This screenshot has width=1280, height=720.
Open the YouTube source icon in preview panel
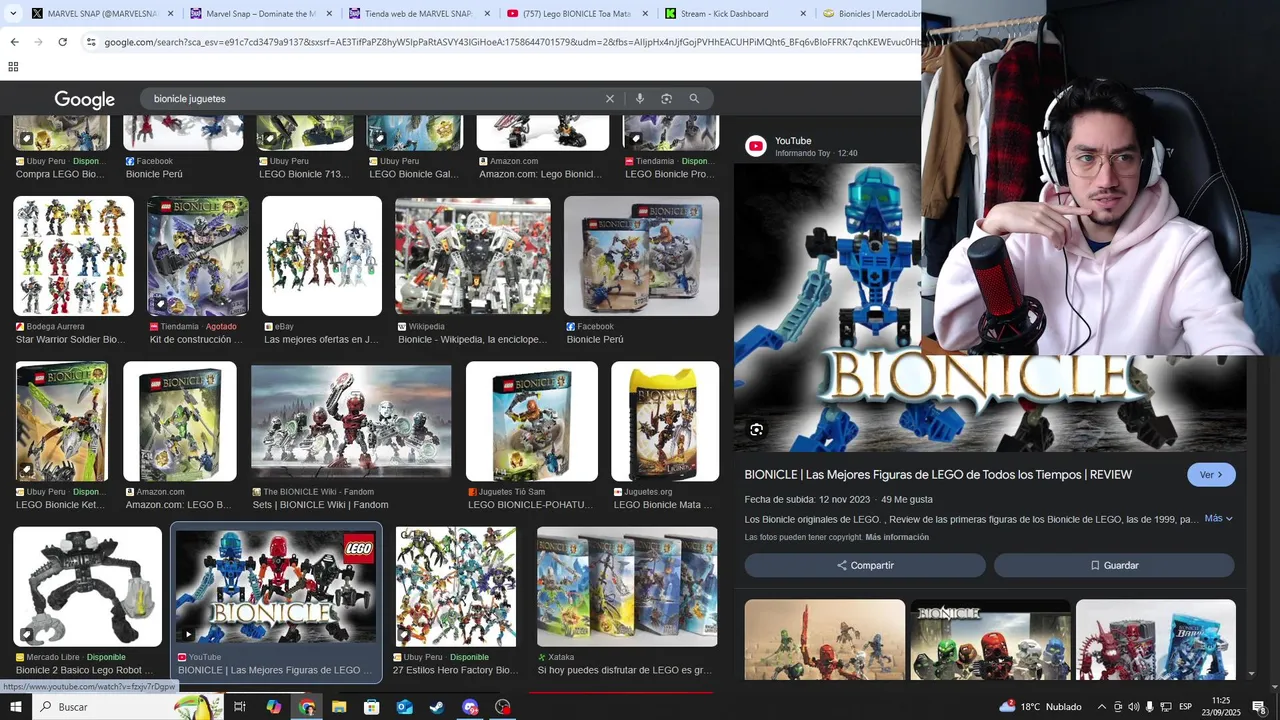756,146
